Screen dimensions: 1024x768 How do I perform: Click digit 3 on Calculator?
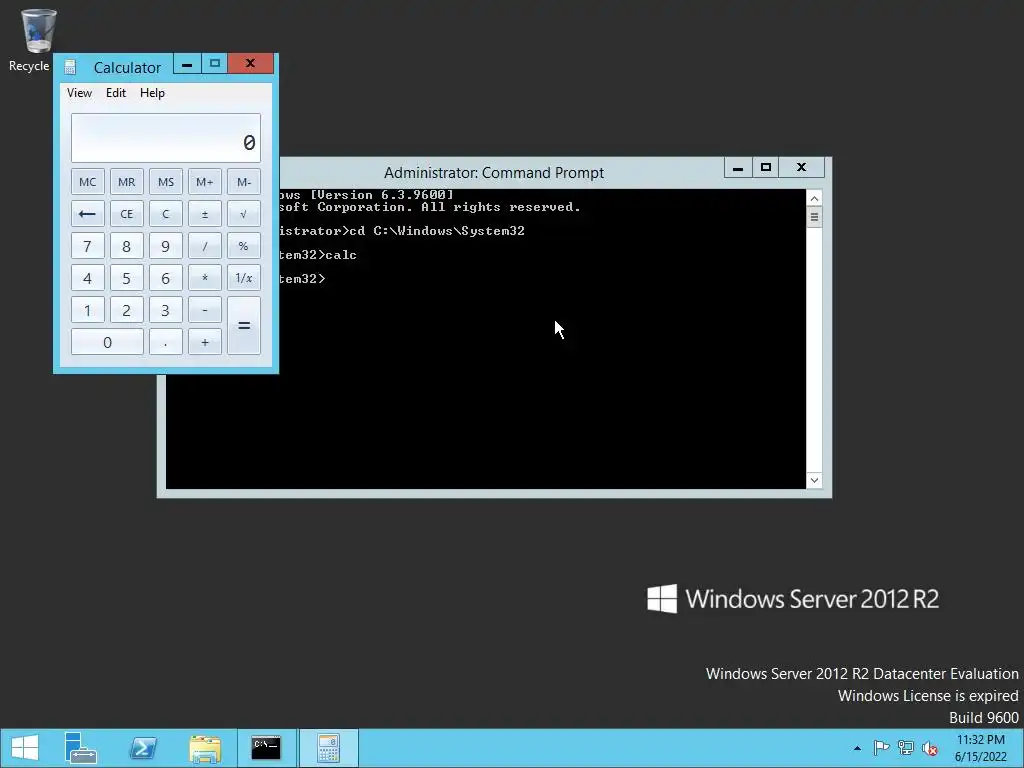pos(166,310)
